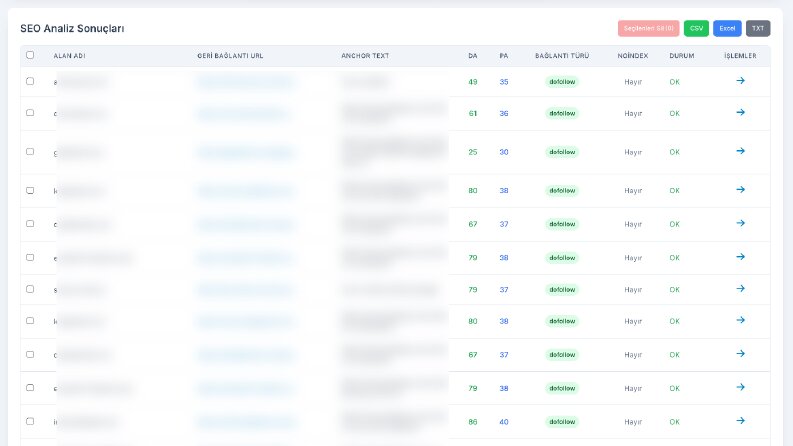Click Hayır in the DA 25 row
793x446 pixels.
pyautogui.click(x=633, y=152)
